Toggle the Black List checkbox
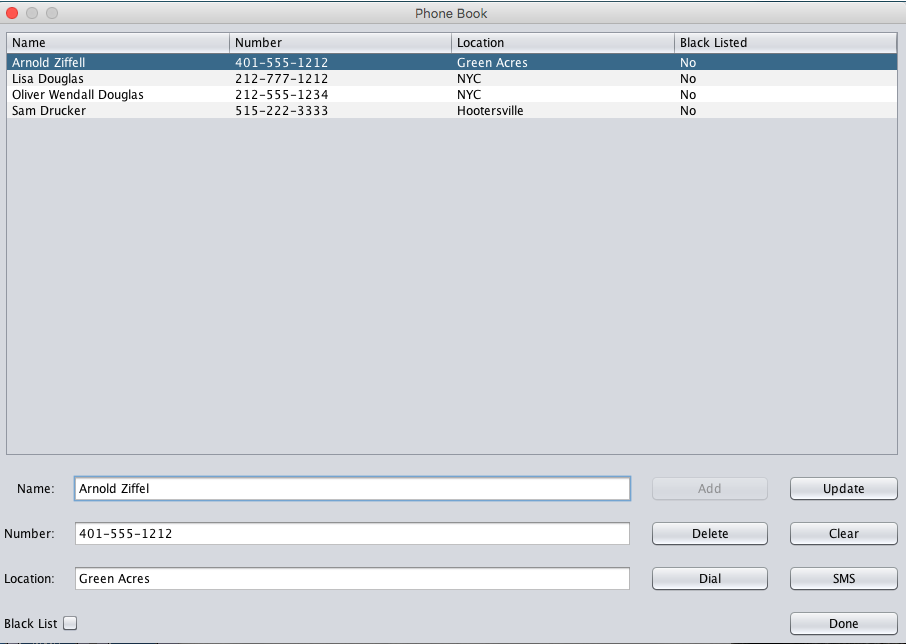 (70, 623)
